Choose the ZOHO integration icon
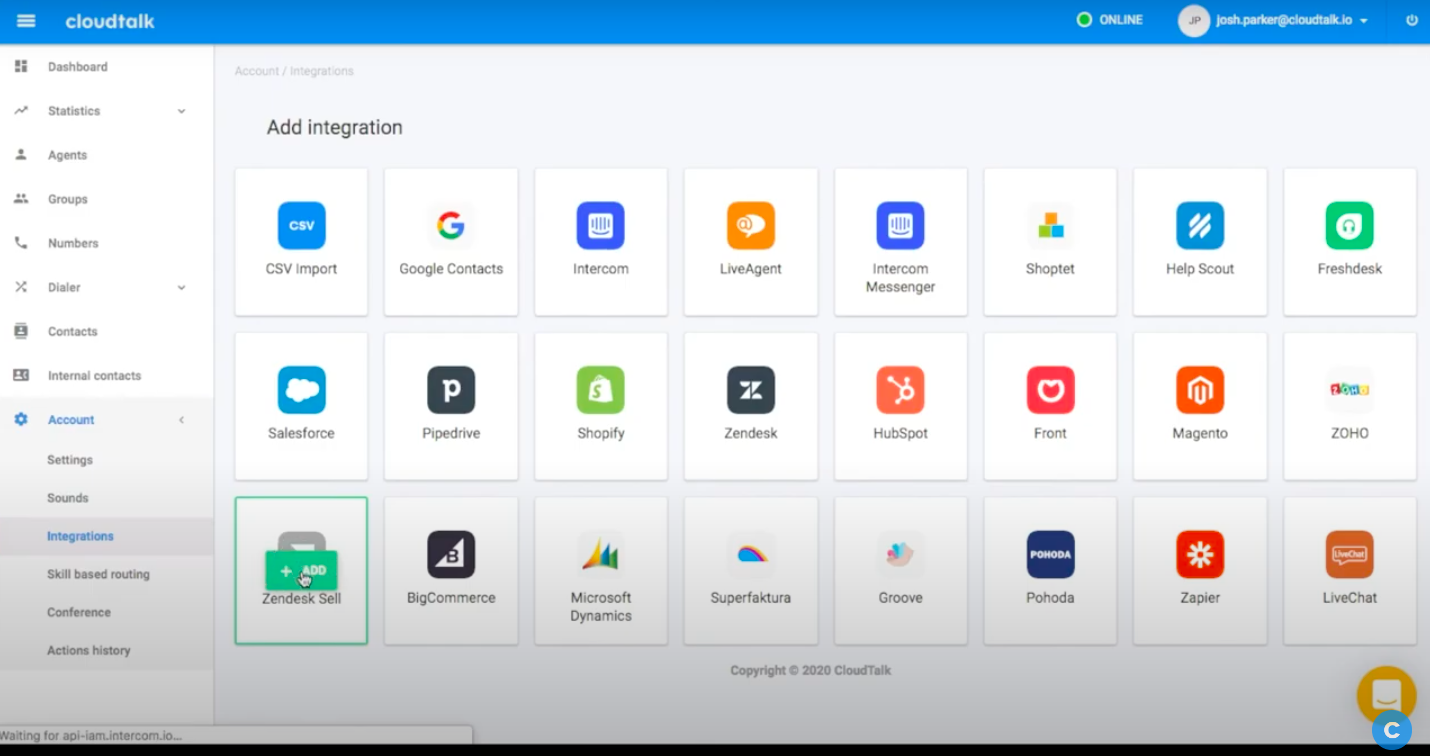1430x756 pixels. pyautogui.click(x=1350, y=390)
